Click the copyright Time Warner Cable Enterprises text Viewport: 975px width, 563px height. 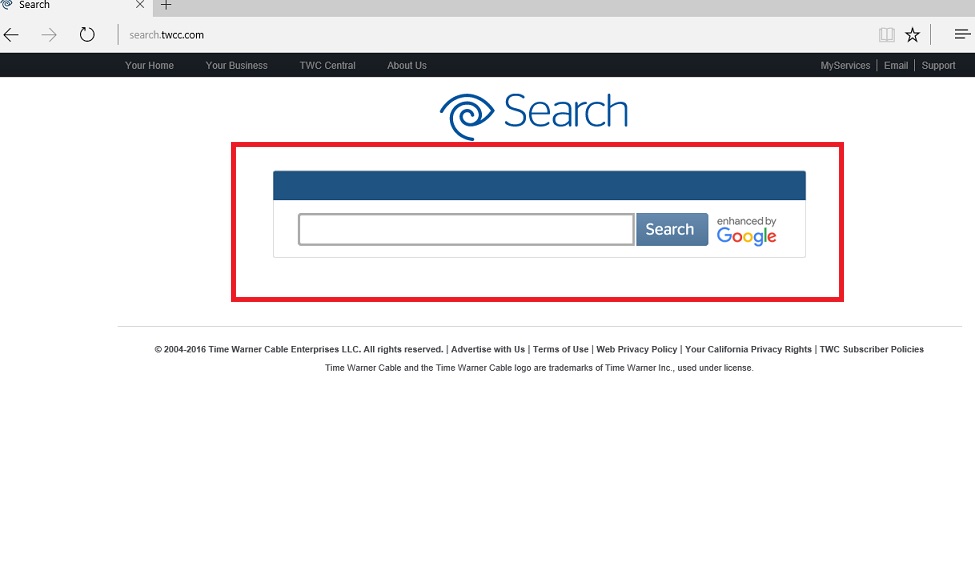point(298,350)
